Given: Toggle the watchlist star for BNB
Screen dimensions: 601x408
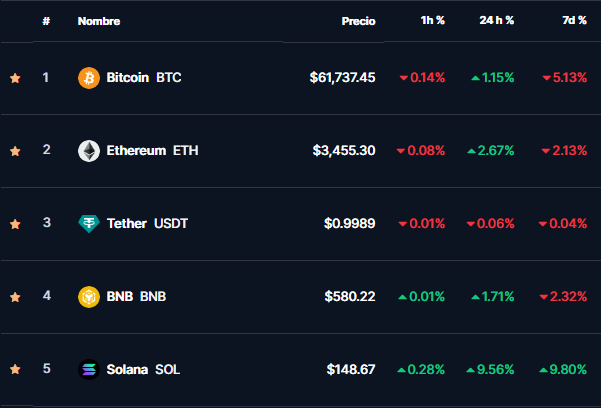Looking at the screenshot, I should (15, 297).
